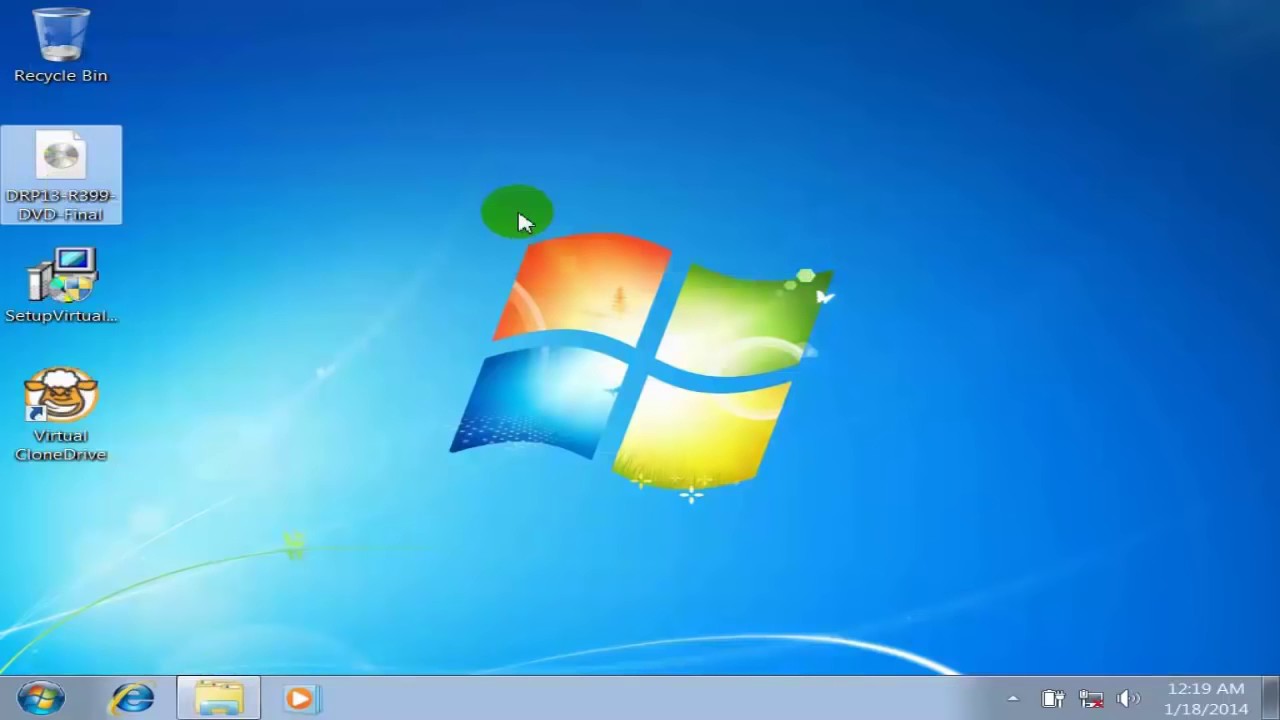Open the network status tray icon

point(1091,699)
